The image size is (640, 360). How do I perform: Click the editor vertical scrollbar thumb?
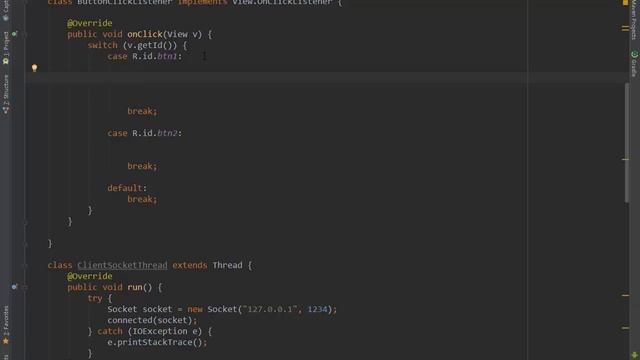(x=627, y=142)
